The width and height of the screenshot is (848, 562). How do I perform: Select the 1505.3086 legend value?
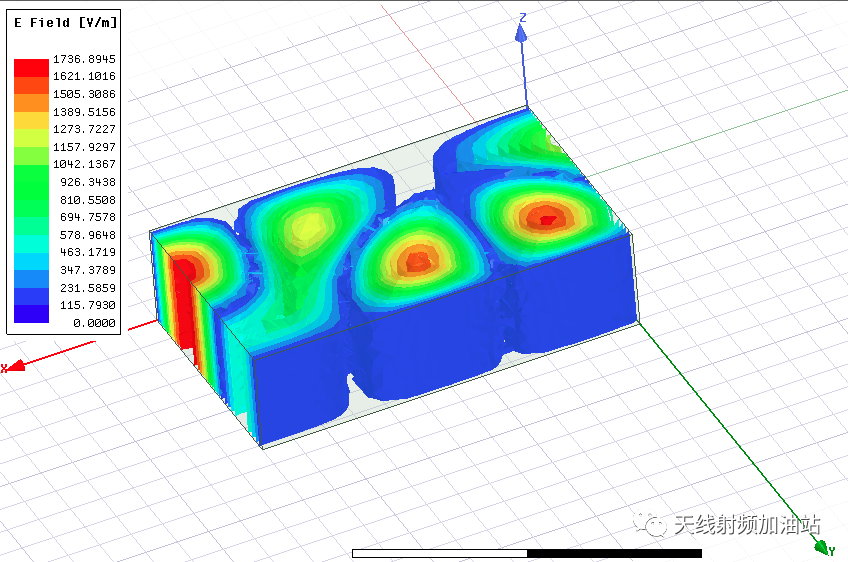[x=84, y=94]
